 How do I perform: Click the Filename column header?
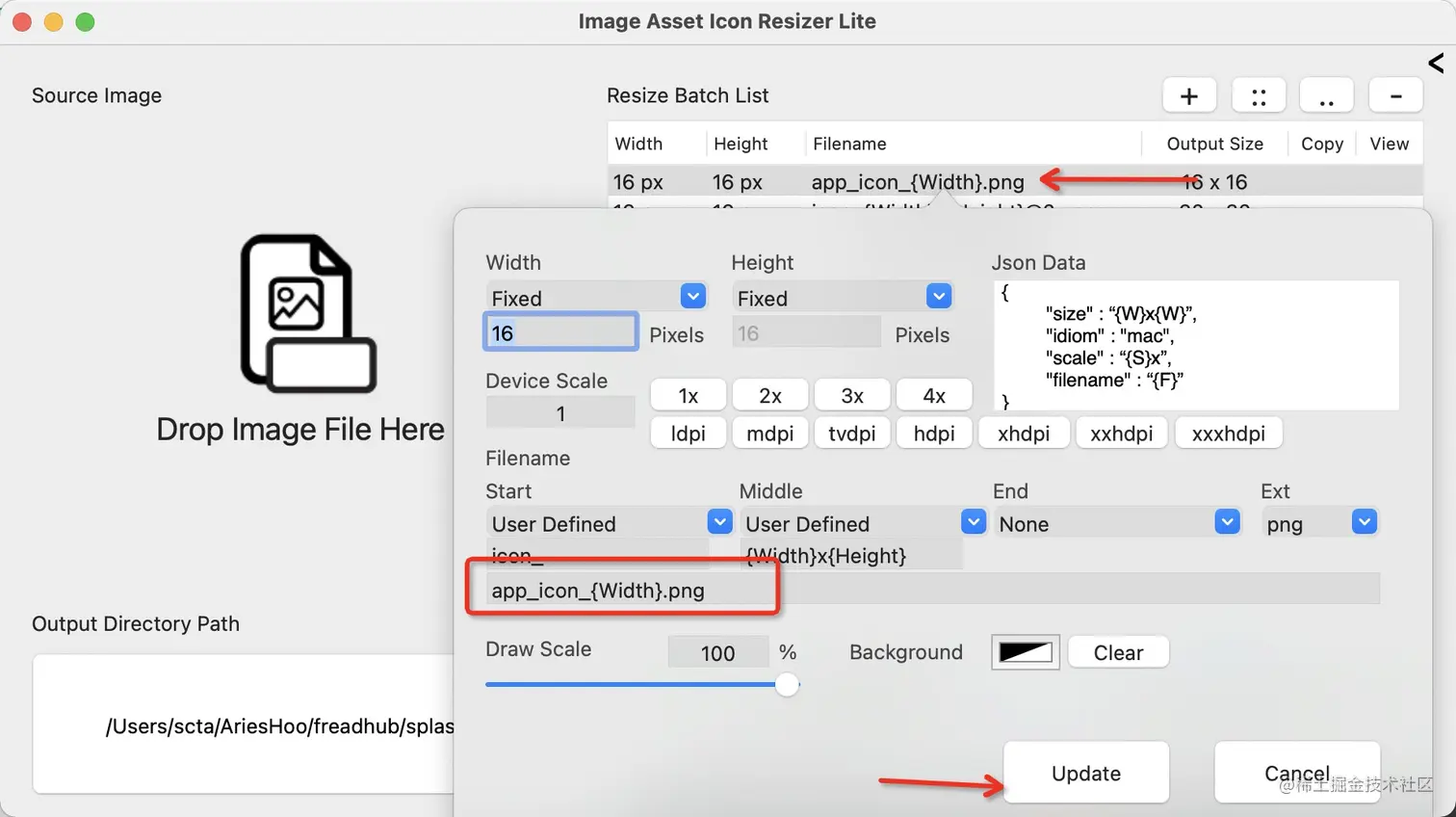849,144
